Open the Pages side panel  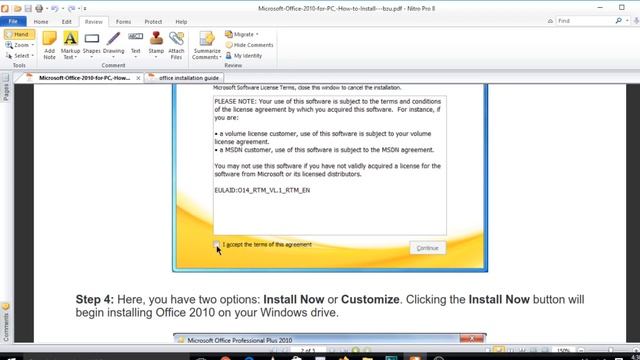click(6, 88)
